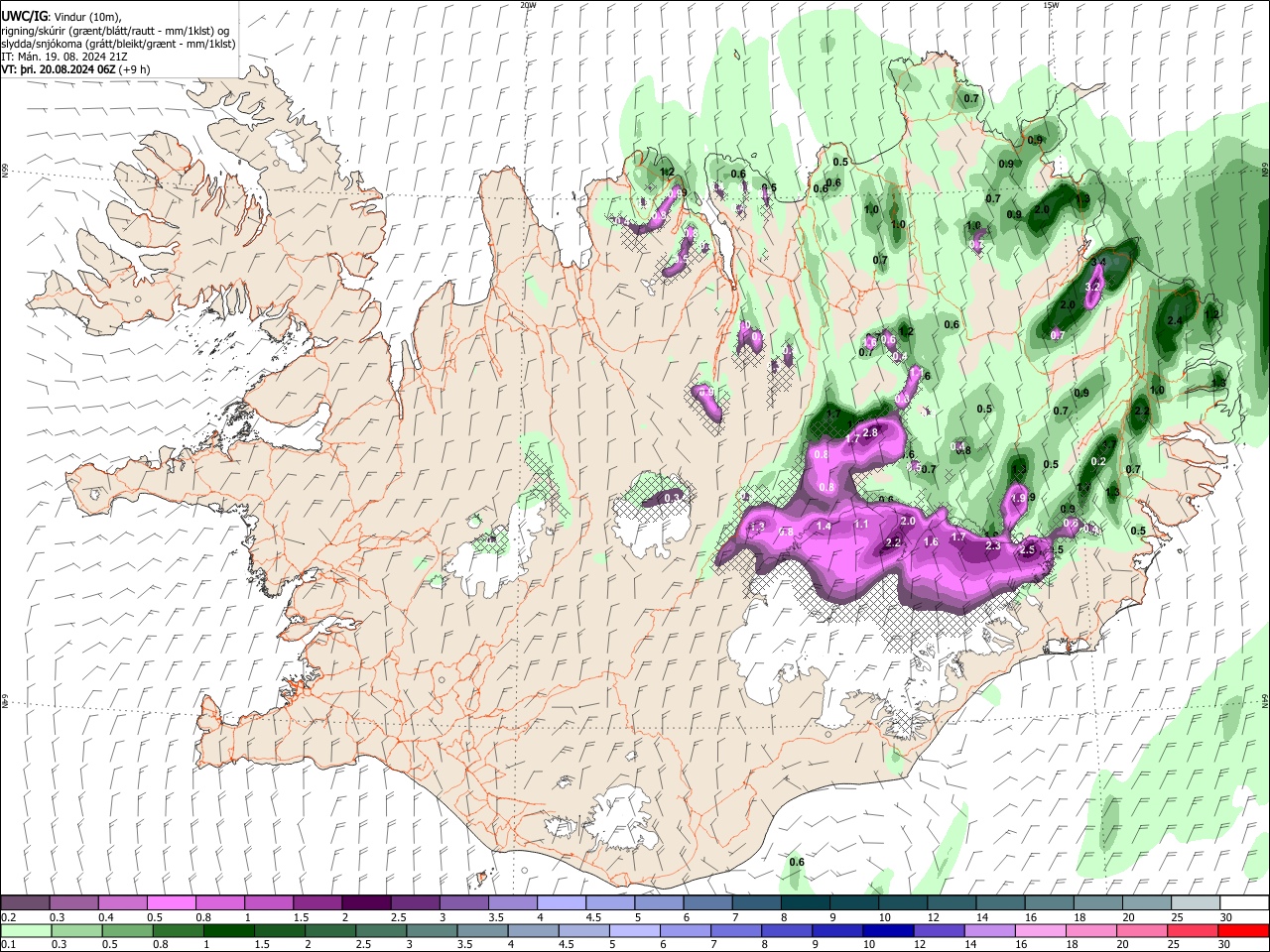Select the "2.3" snowfall value on the map
The height and width of the screenshot is (952, 1270).
point(993,545)
